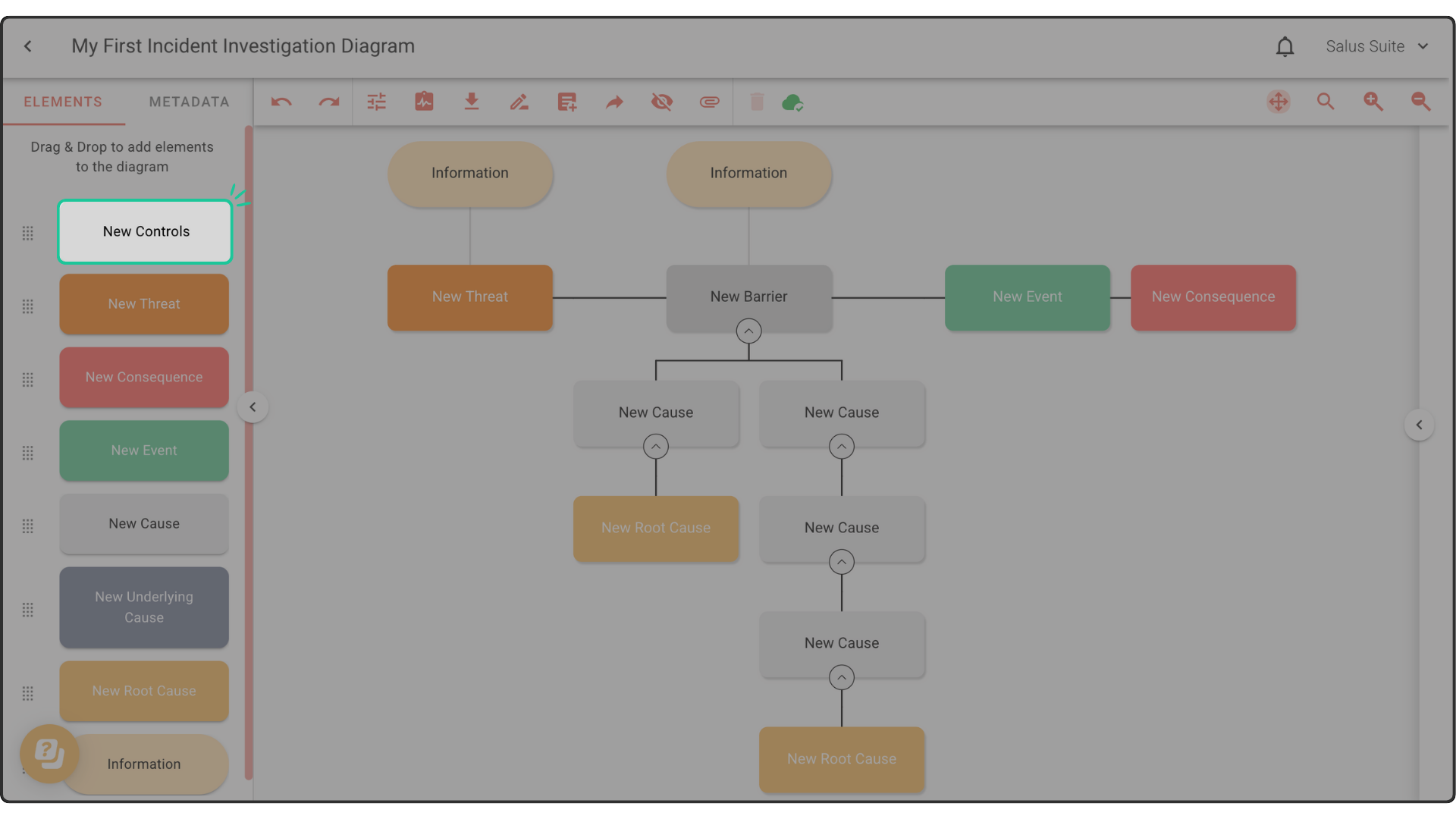Screen dimensions: 1456x819
Task: Open the notifications bell
Action: 1285,47
